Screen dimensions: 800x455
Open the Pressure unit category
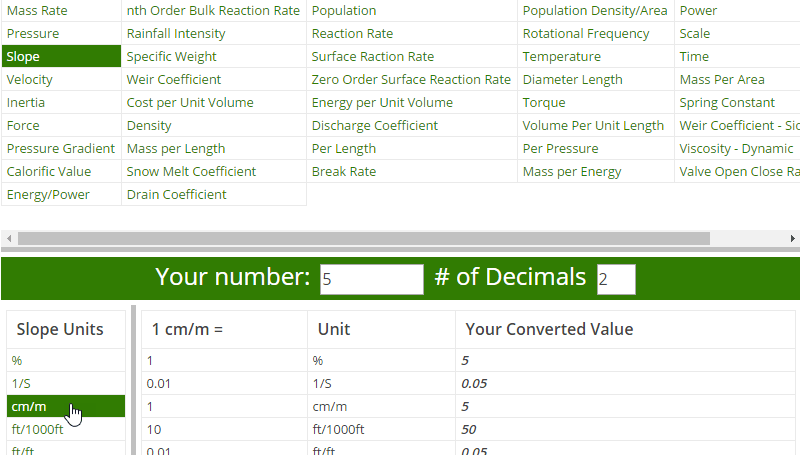tap(33, 34)
